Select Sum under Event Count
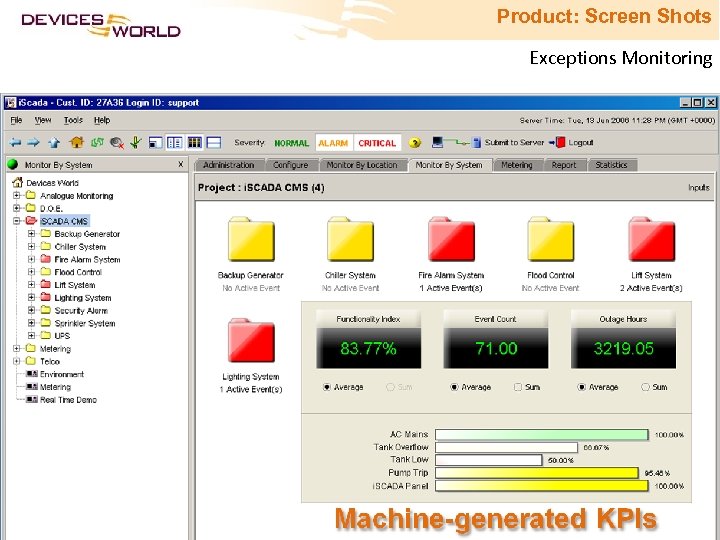Image resolution: width=720 pixels, height=540 pixels. click(x=518, y=387)
